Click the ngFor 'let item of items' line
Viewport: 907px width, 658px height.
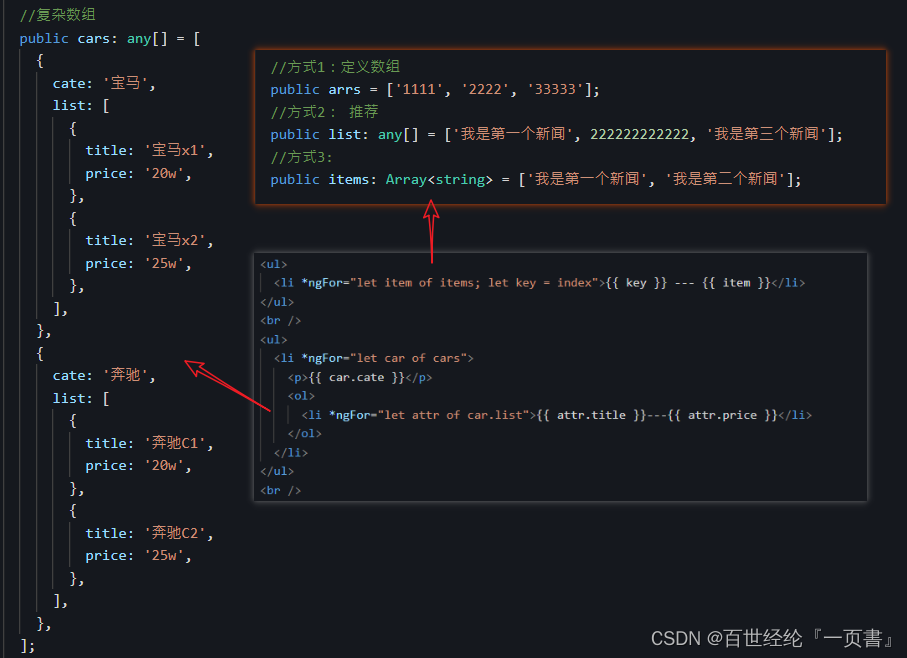[539, 283]
